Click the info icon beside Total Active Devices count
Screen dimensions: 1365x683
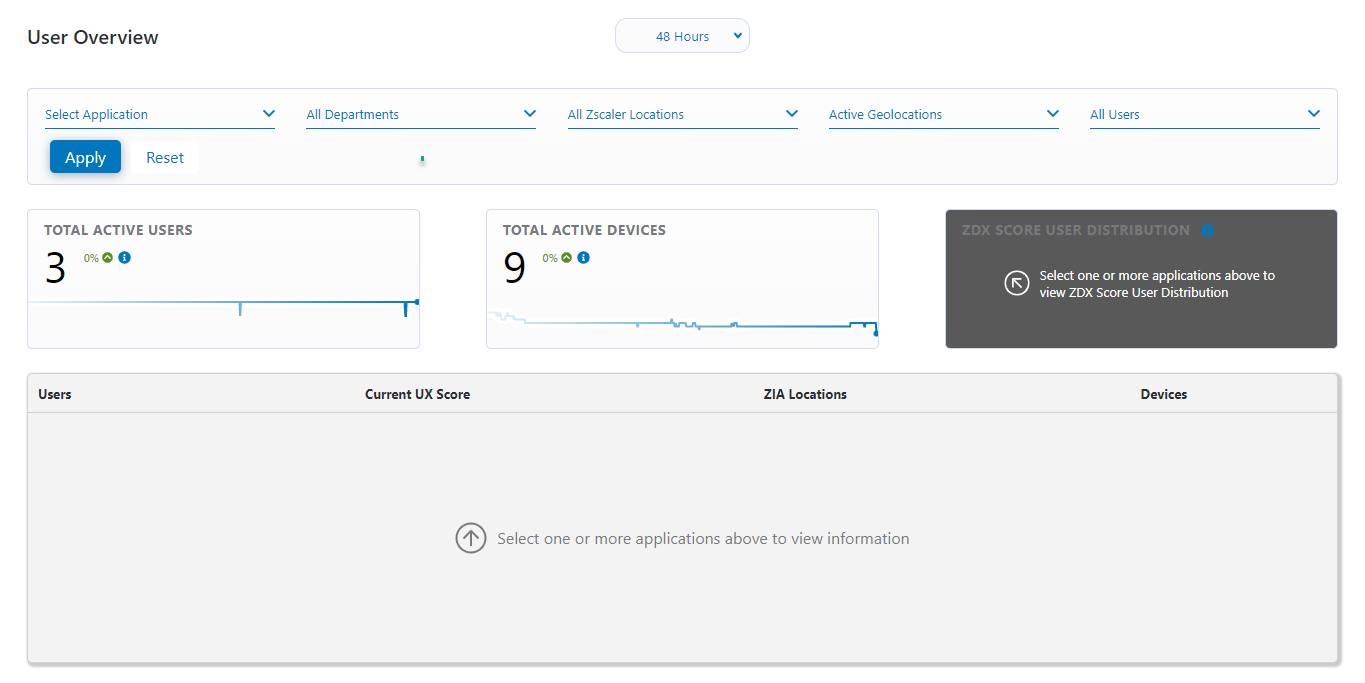tap(583, 257)
